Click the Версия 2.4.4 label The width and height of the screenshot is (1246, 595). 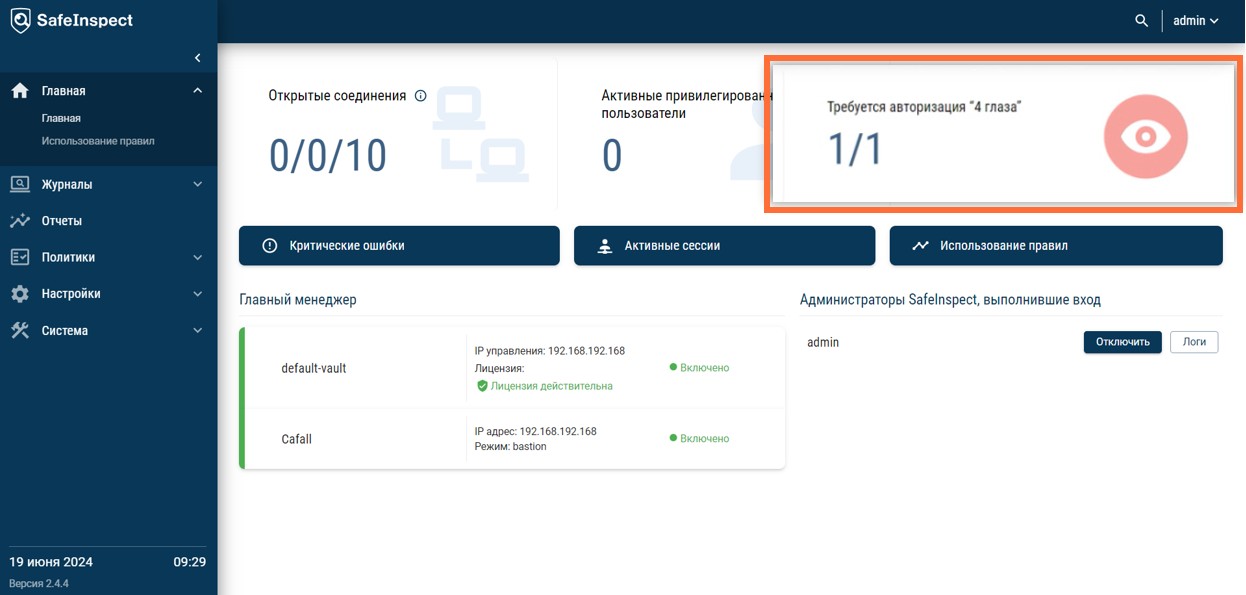pos(39,583)
